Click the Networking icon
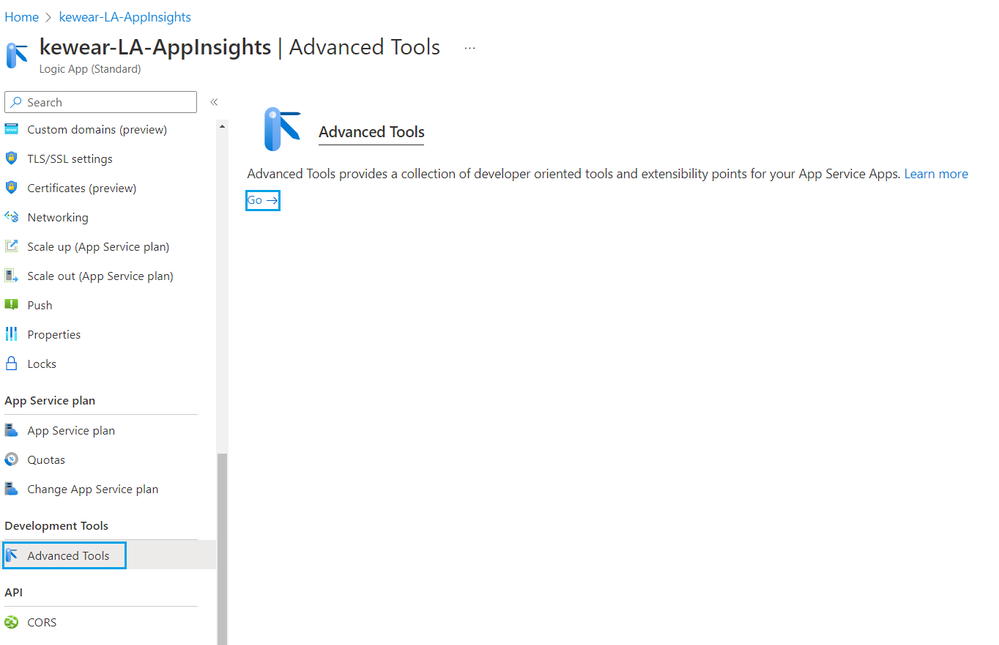999x645 pixels. pyautogui.click(x=11, y=217)
